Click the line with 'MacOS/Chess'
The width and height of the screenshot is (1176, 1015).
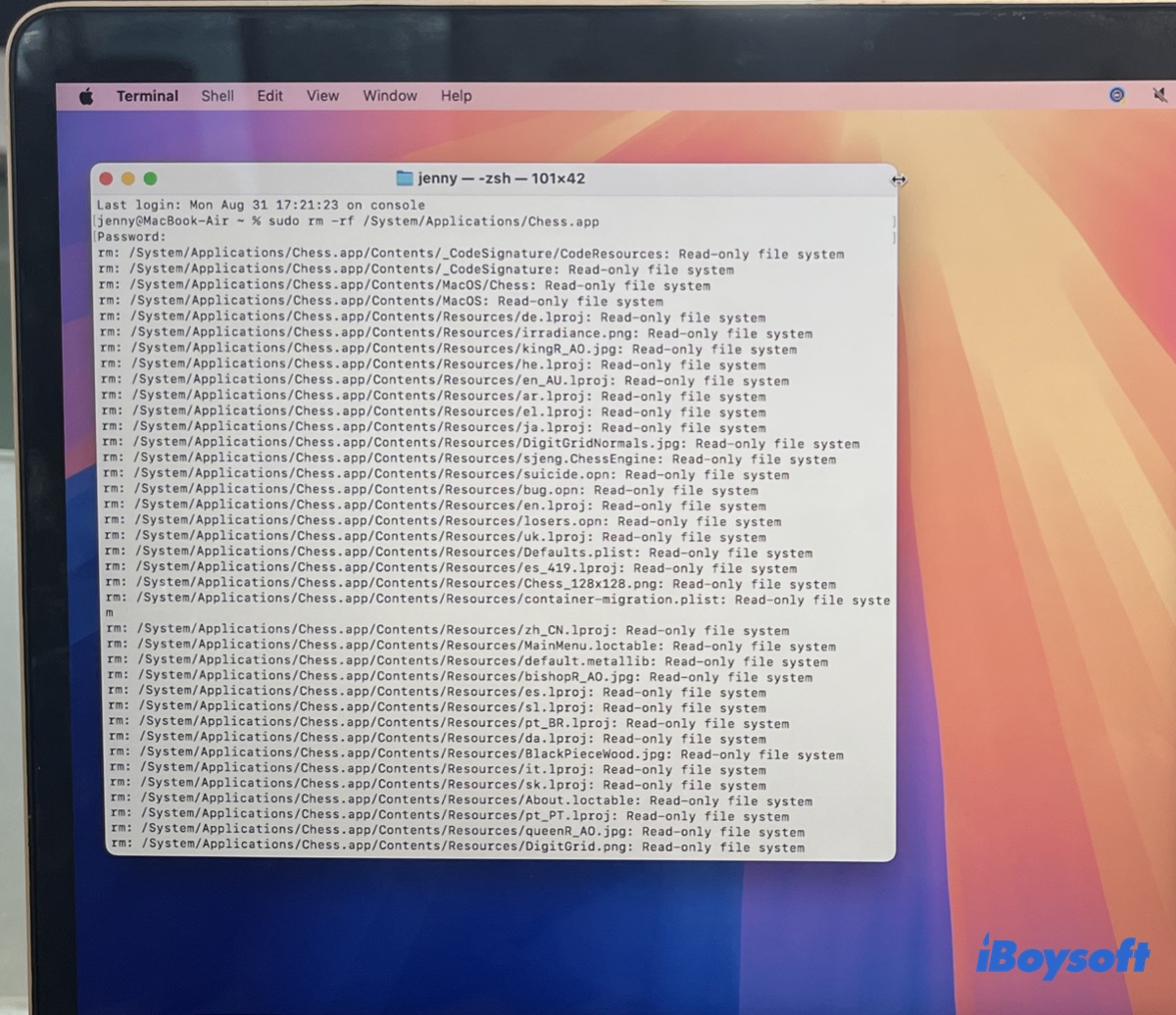pos(404,285)
